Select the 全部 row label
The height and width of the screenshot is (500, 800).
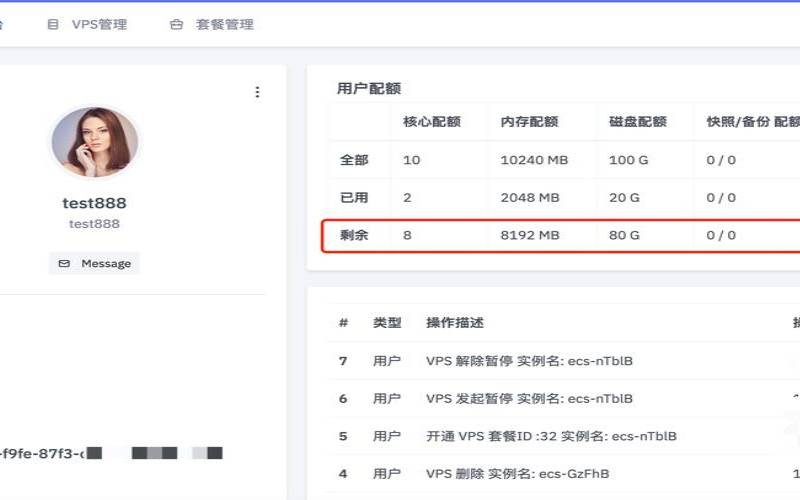pyautogui.click(x=355, y=160)
